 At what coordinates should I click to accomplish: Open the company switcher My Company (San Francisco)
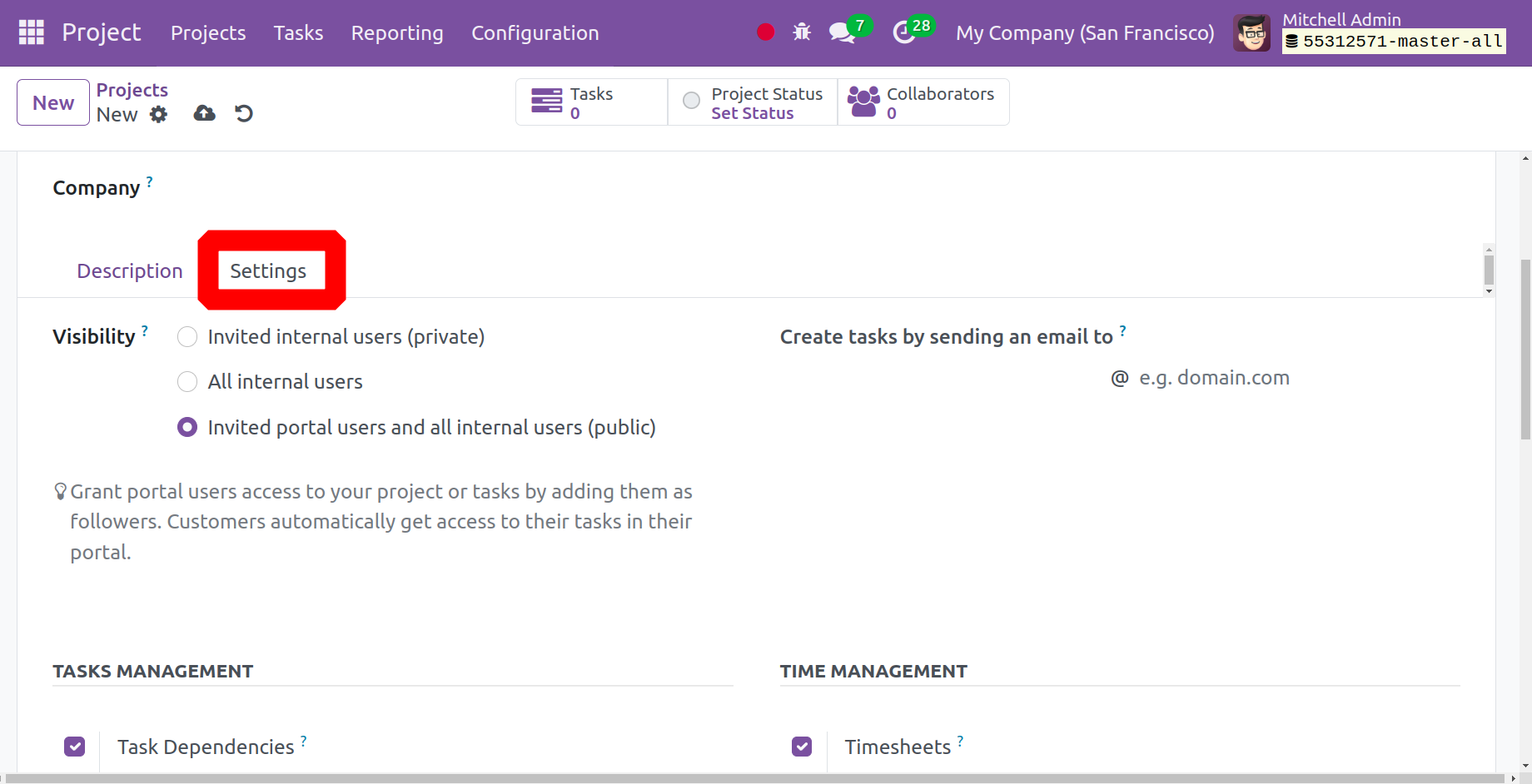coord(1084,33)
